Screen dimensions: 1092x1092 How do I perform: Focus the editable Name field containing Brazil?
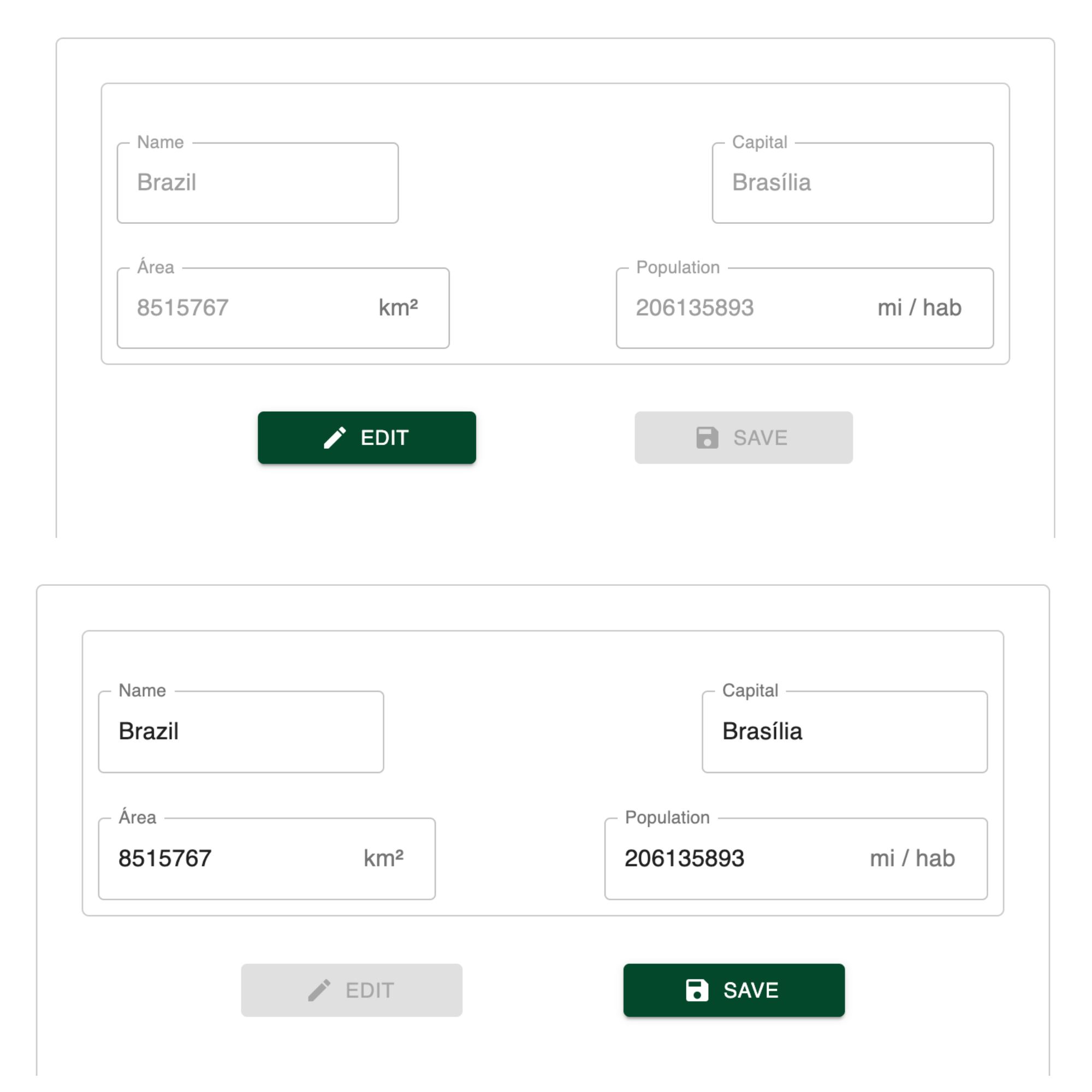coord(241,732)
